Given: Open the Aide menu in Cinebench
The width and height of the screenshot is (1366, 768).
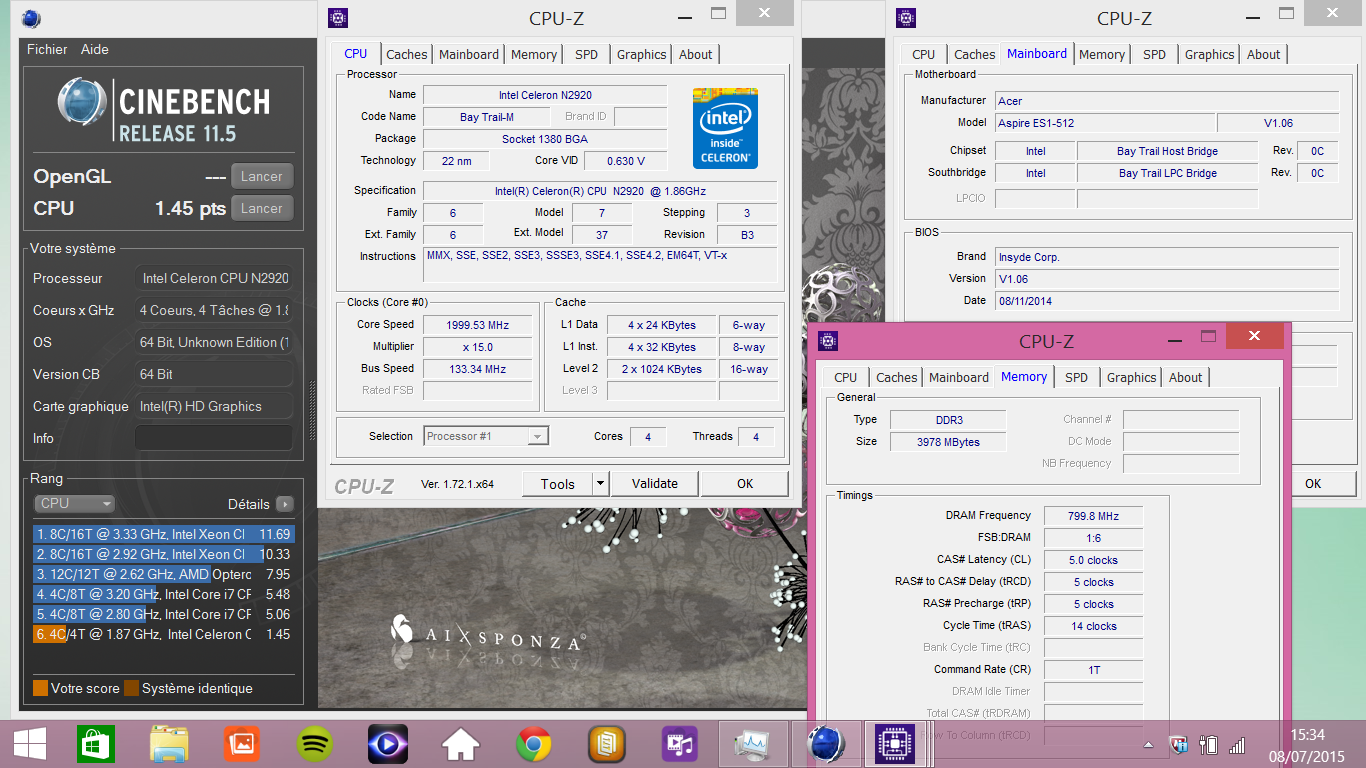Looking at the screenshot, I should click(95, 49).
